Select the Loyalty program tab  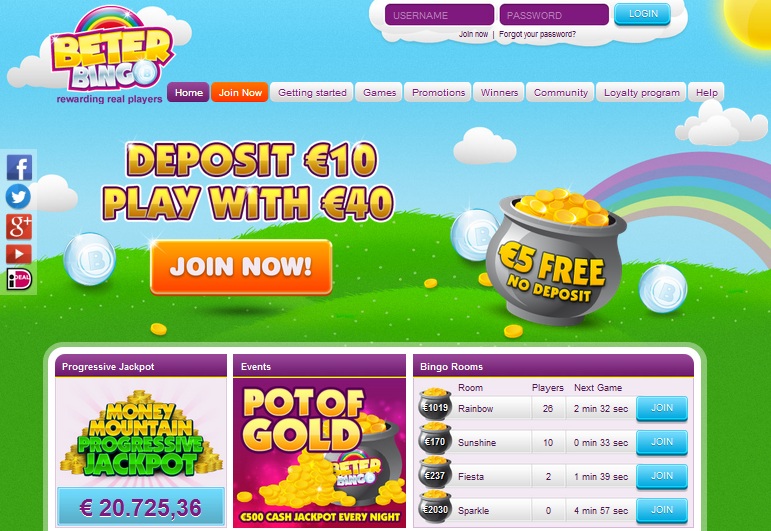coord(641,92)
